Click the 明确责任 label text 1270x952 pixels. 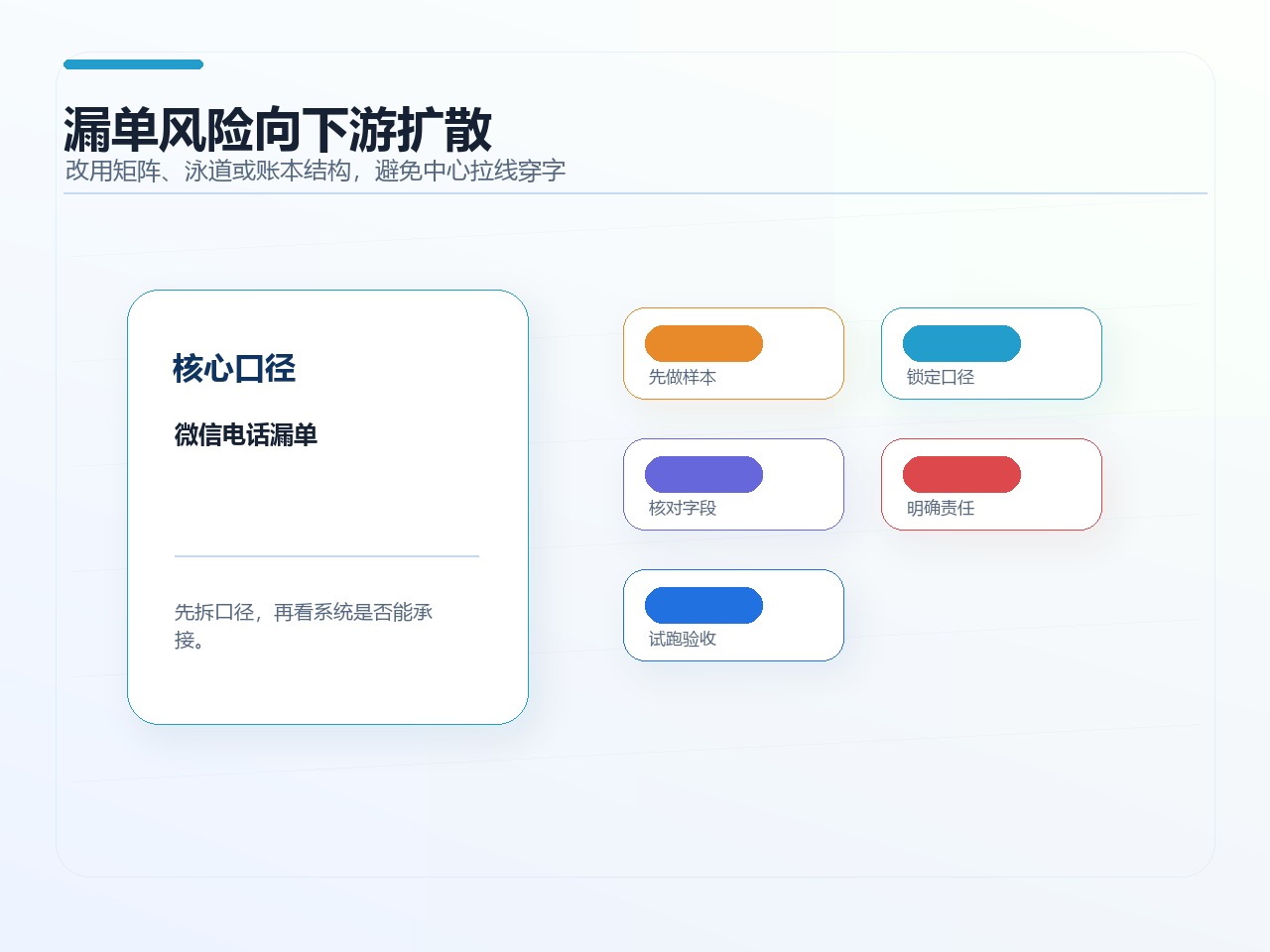(941, 508)
